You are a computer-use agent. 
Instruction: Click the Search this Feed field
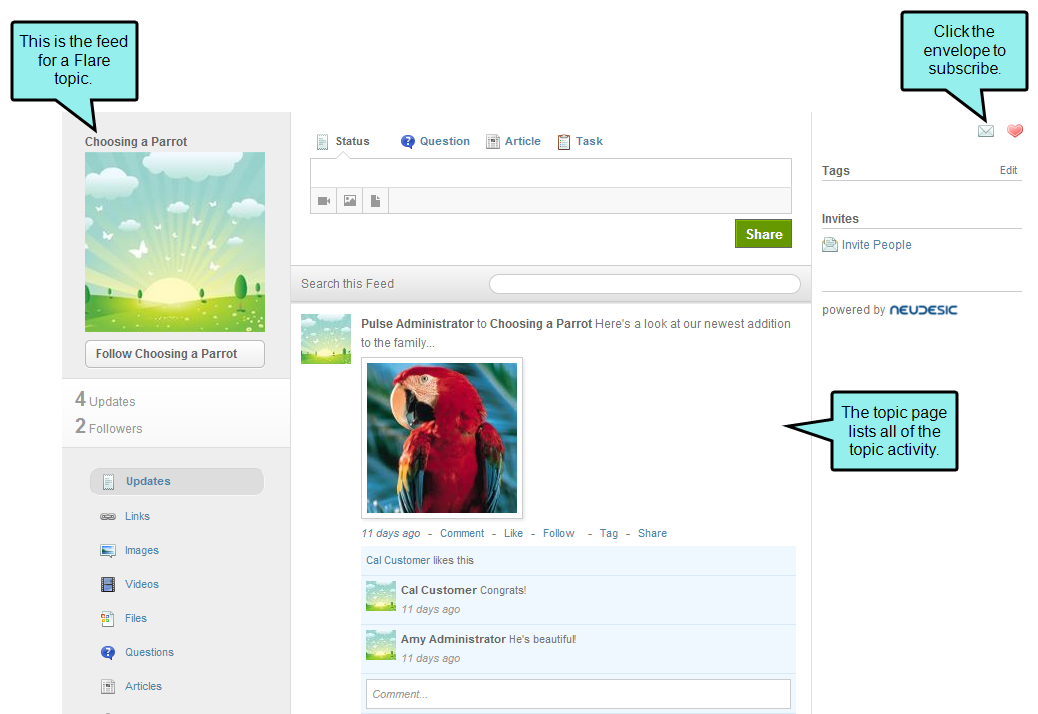click(x=645, y=284)
